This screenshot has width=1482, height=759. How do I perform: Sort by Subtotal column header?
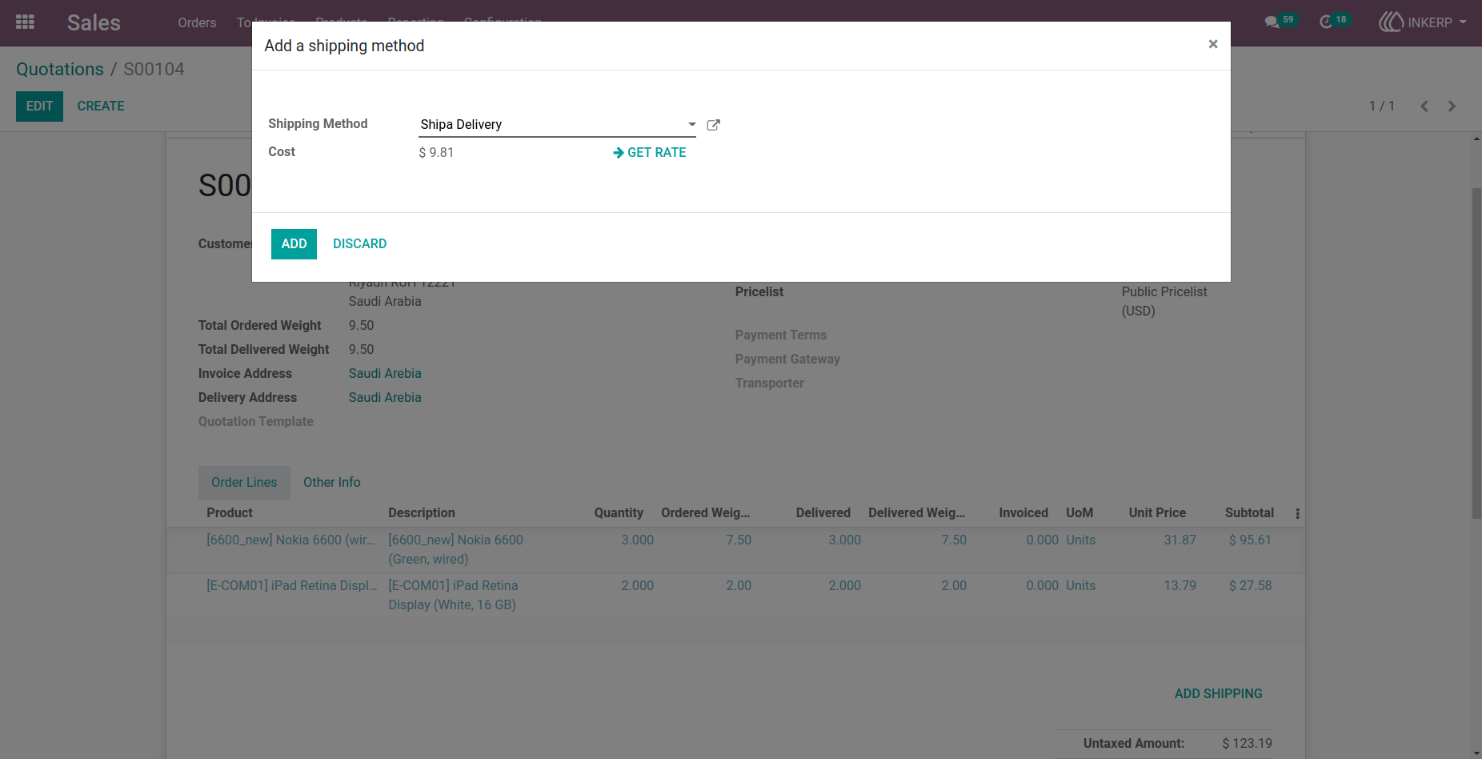pyautogui.click(x=1249, y=513)
